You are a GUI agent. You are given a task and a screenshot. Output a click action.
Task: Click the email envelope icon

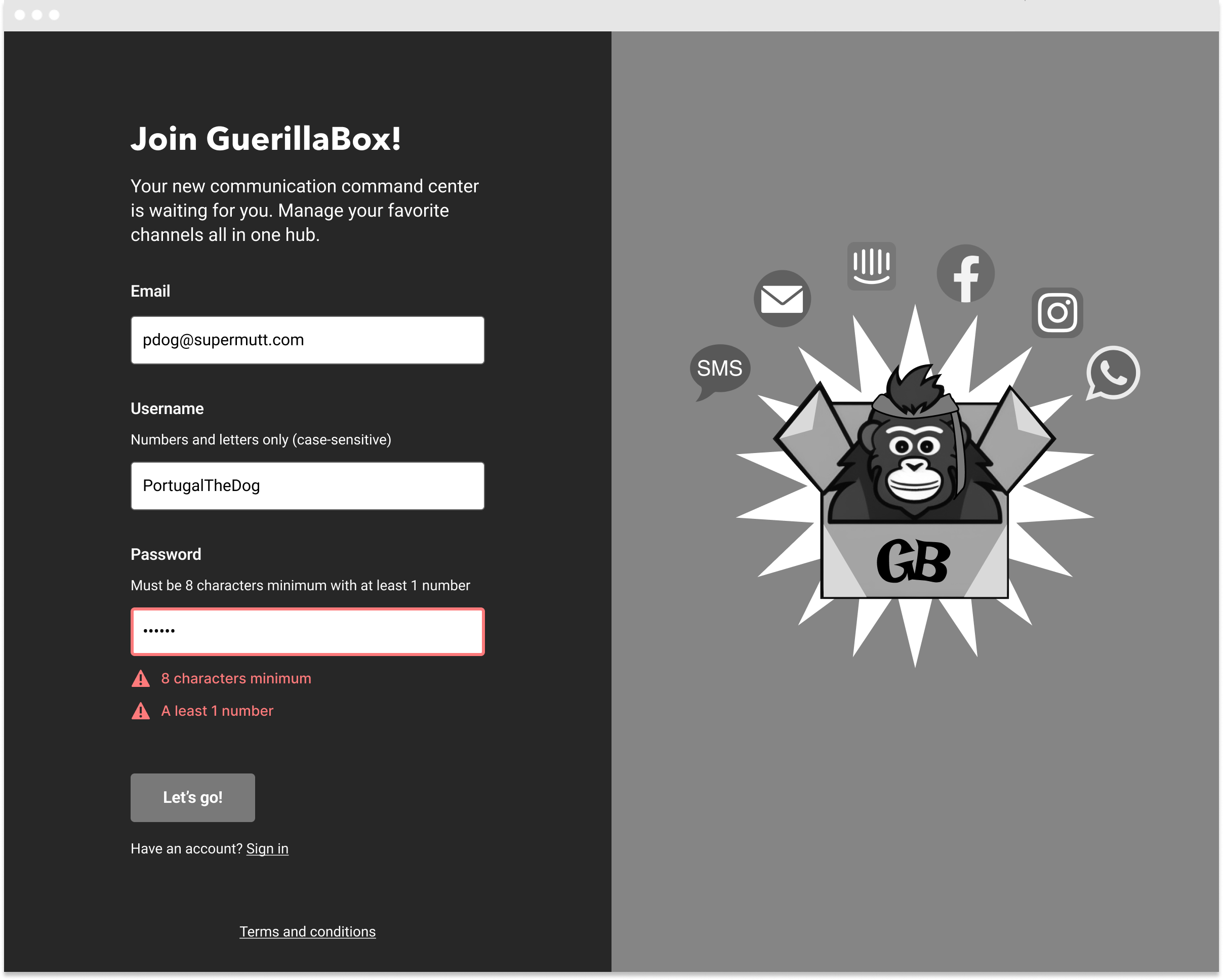click(782, 299)
